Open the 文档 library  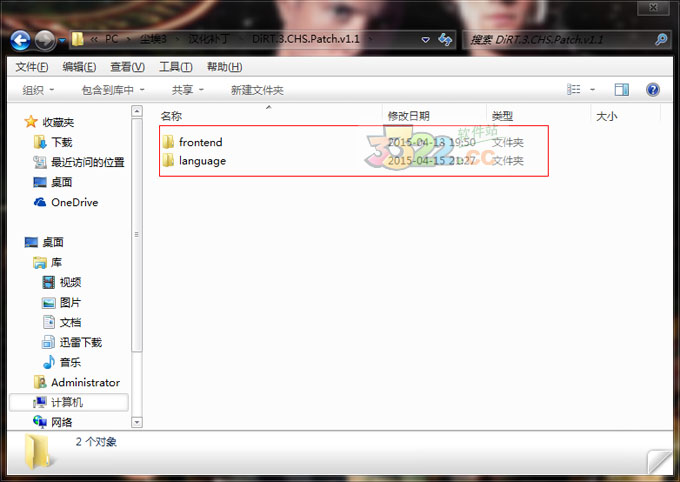pos(70,322)
